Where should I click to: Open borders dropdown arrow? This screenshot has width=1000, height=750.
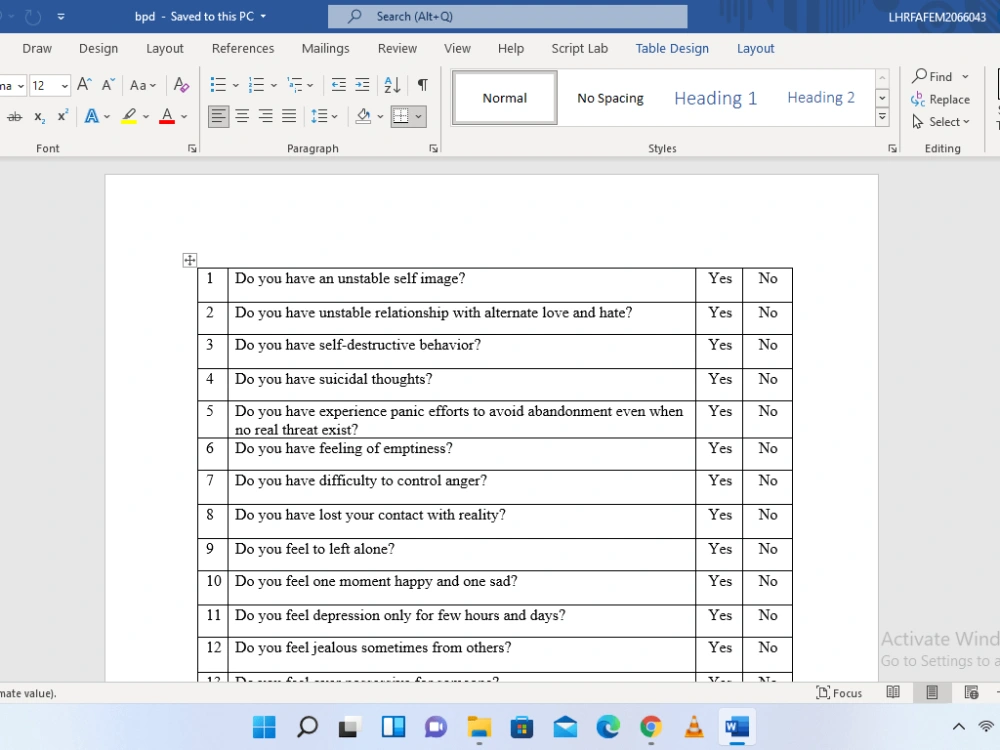pos(418,117)
